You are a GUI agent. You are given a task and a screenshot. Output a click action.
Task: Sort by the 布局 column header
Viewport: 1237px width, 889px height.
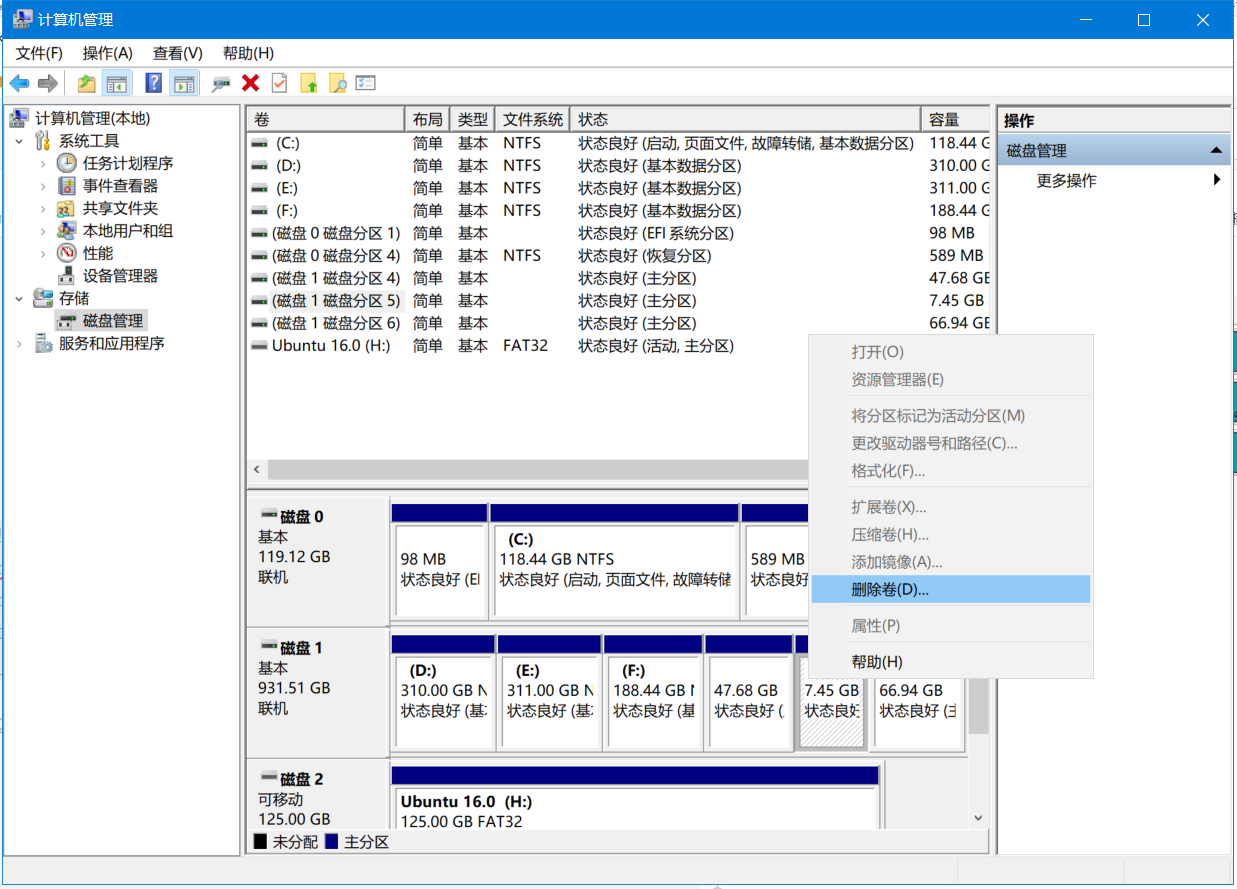point(427,120)
